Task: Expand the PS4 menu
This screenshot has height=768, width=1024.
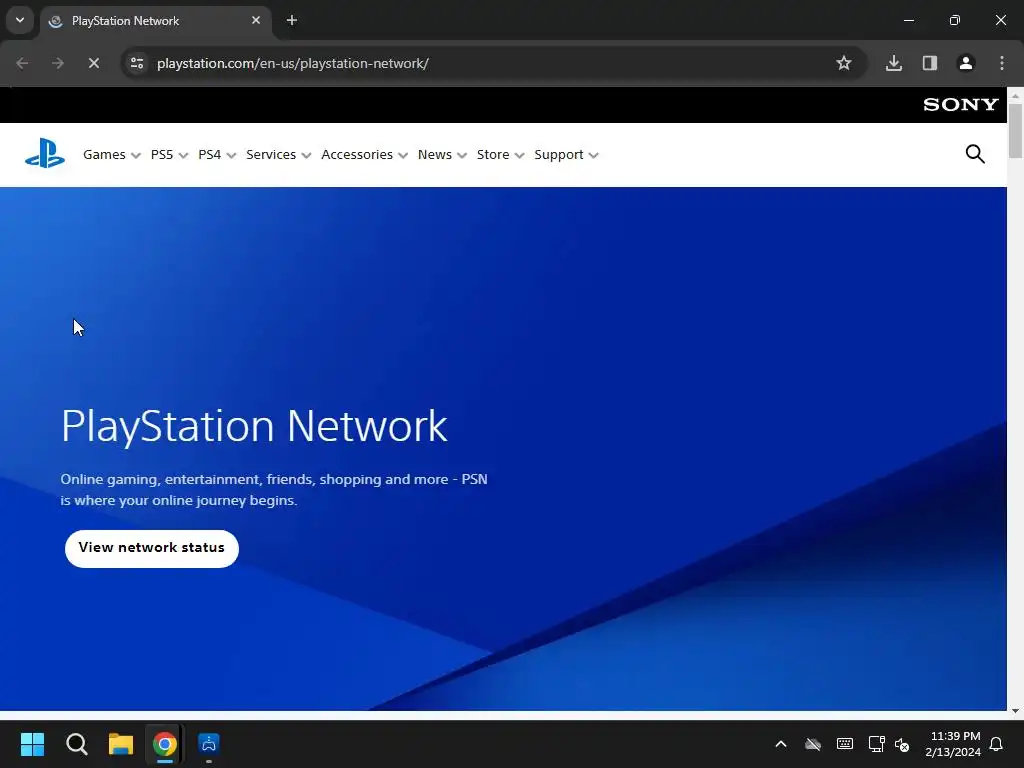Action: tap(217, 155)
